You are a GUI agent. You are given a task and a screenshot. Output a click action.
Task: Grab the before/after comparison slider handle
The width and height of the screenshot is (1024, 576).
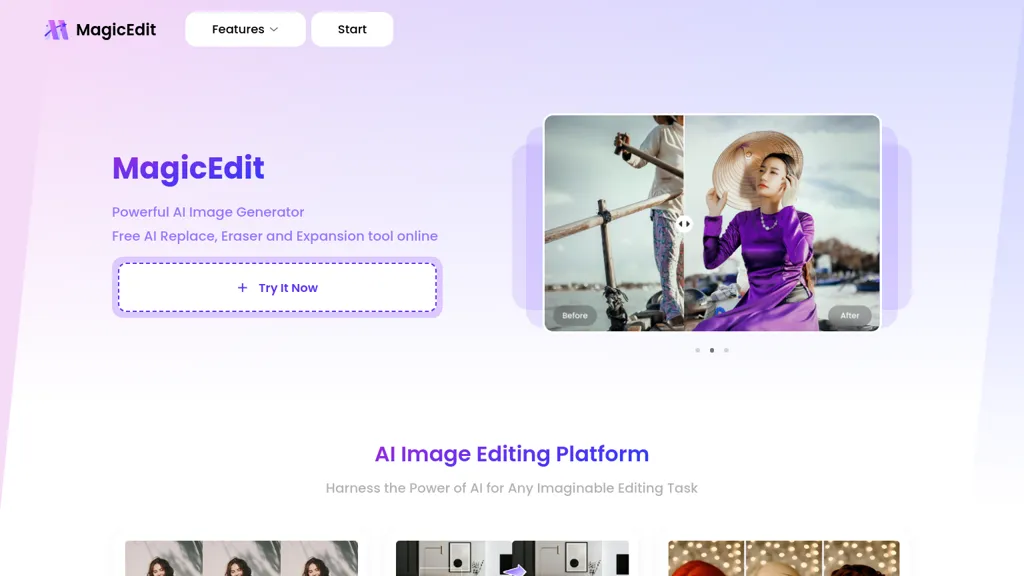click(x=684, y=224)
